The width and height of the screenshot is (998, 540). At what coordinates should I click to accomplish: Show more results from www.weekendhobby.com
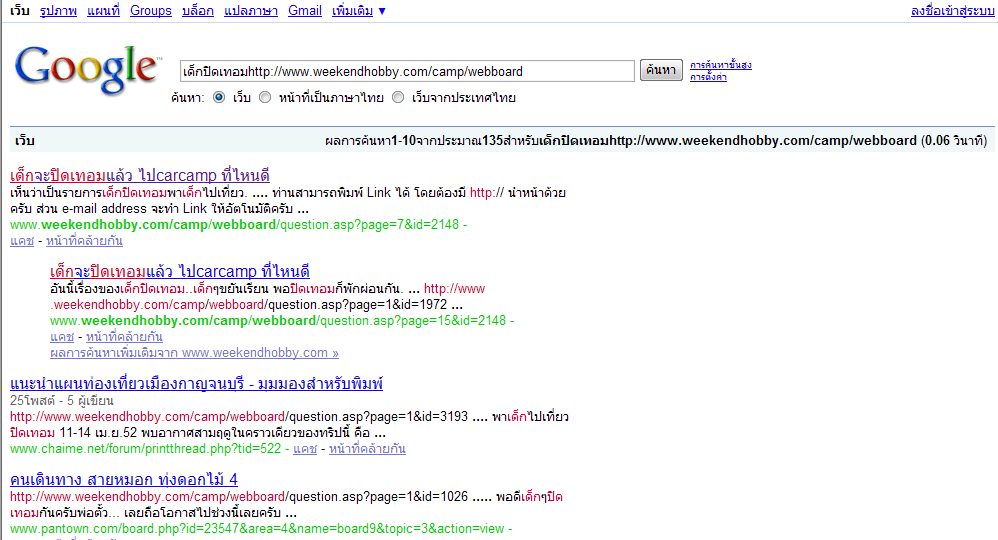[194, 353]
